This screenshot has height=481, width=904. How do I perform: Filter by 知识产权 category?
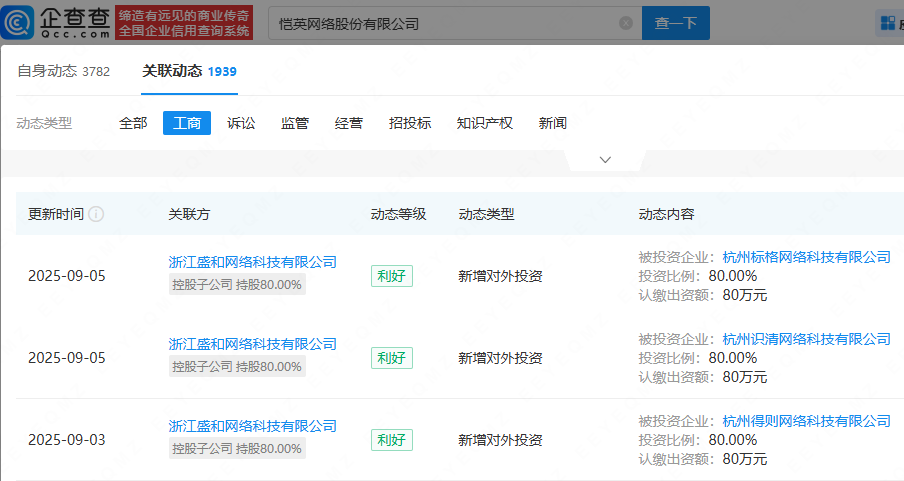point(484,123)
